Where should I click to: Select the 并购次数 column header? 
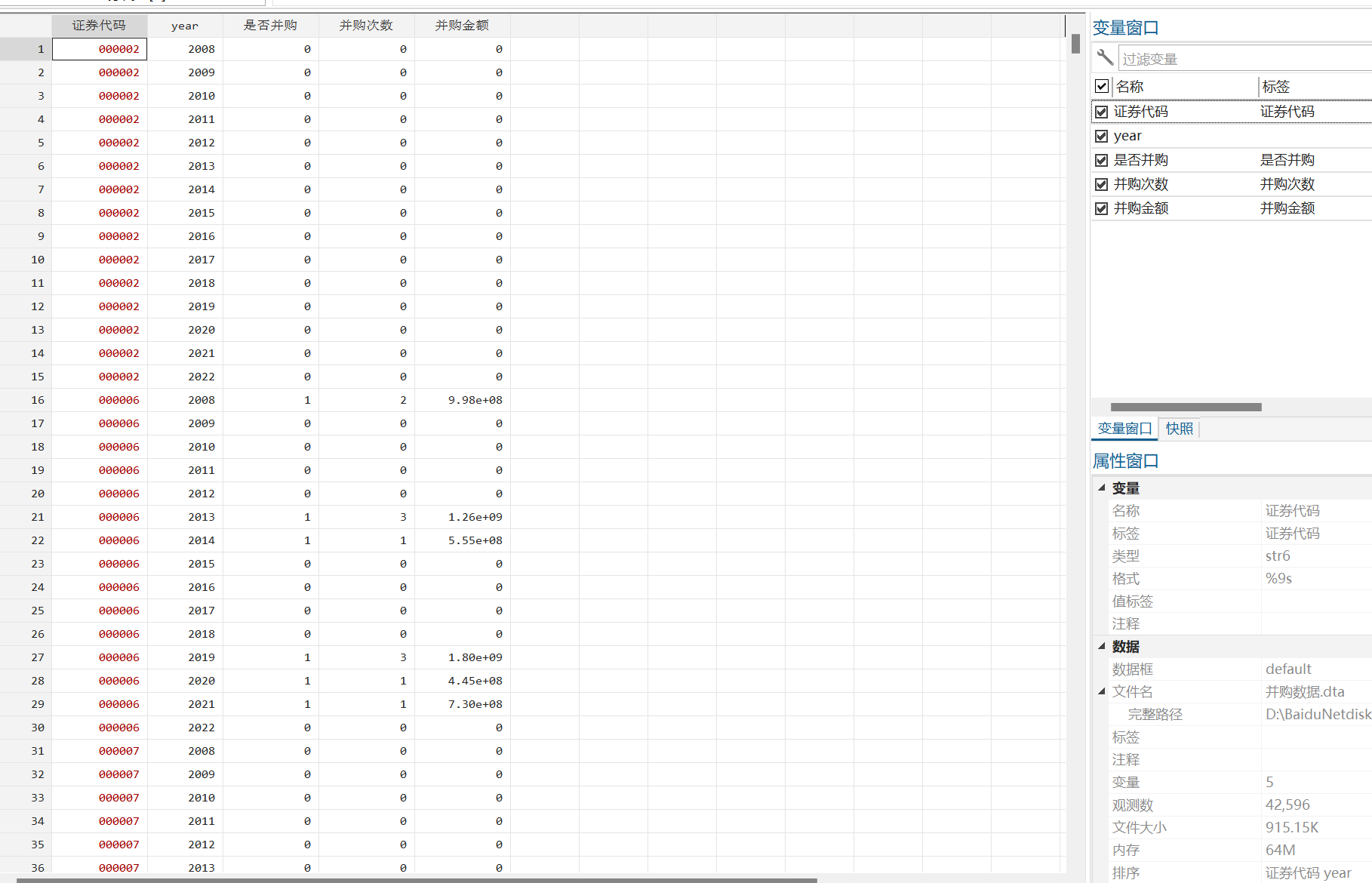coord(366,26)
